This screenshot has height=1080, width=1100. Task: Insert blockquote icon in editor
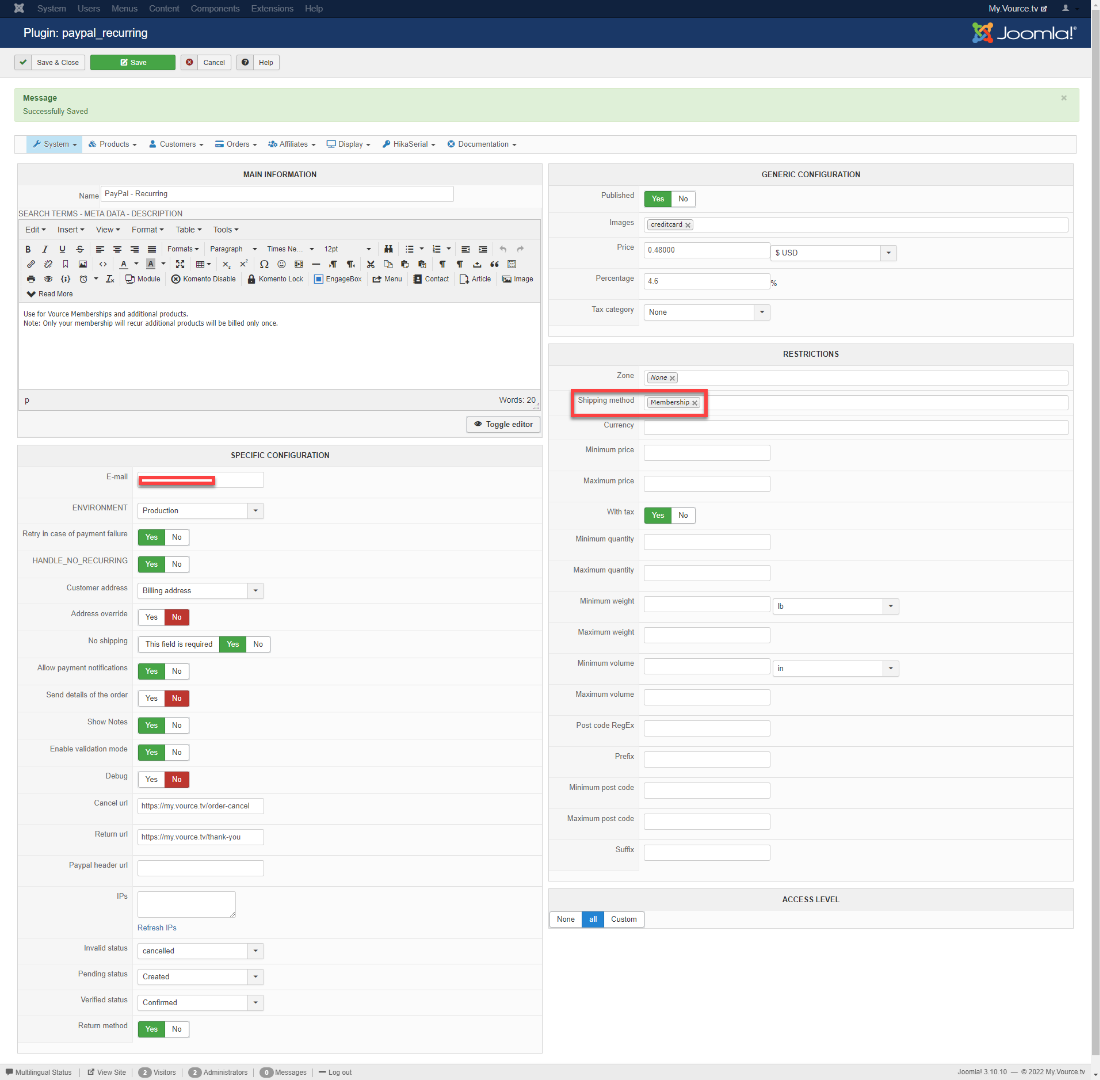pos(495,265)
